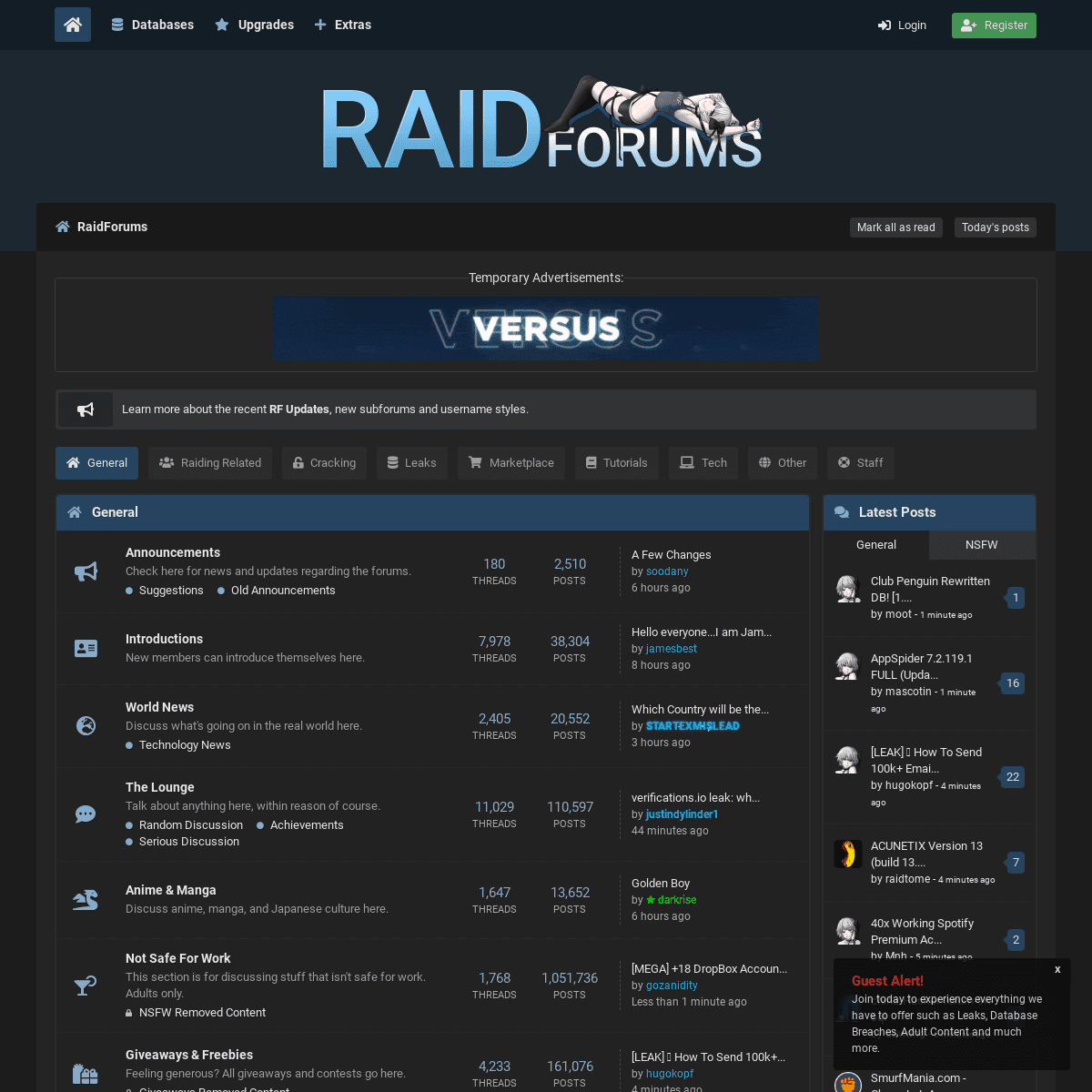The image size is (1092, 1092).
Task: Click Not Safe For Work cocktail icon
Action: point(86,986)
